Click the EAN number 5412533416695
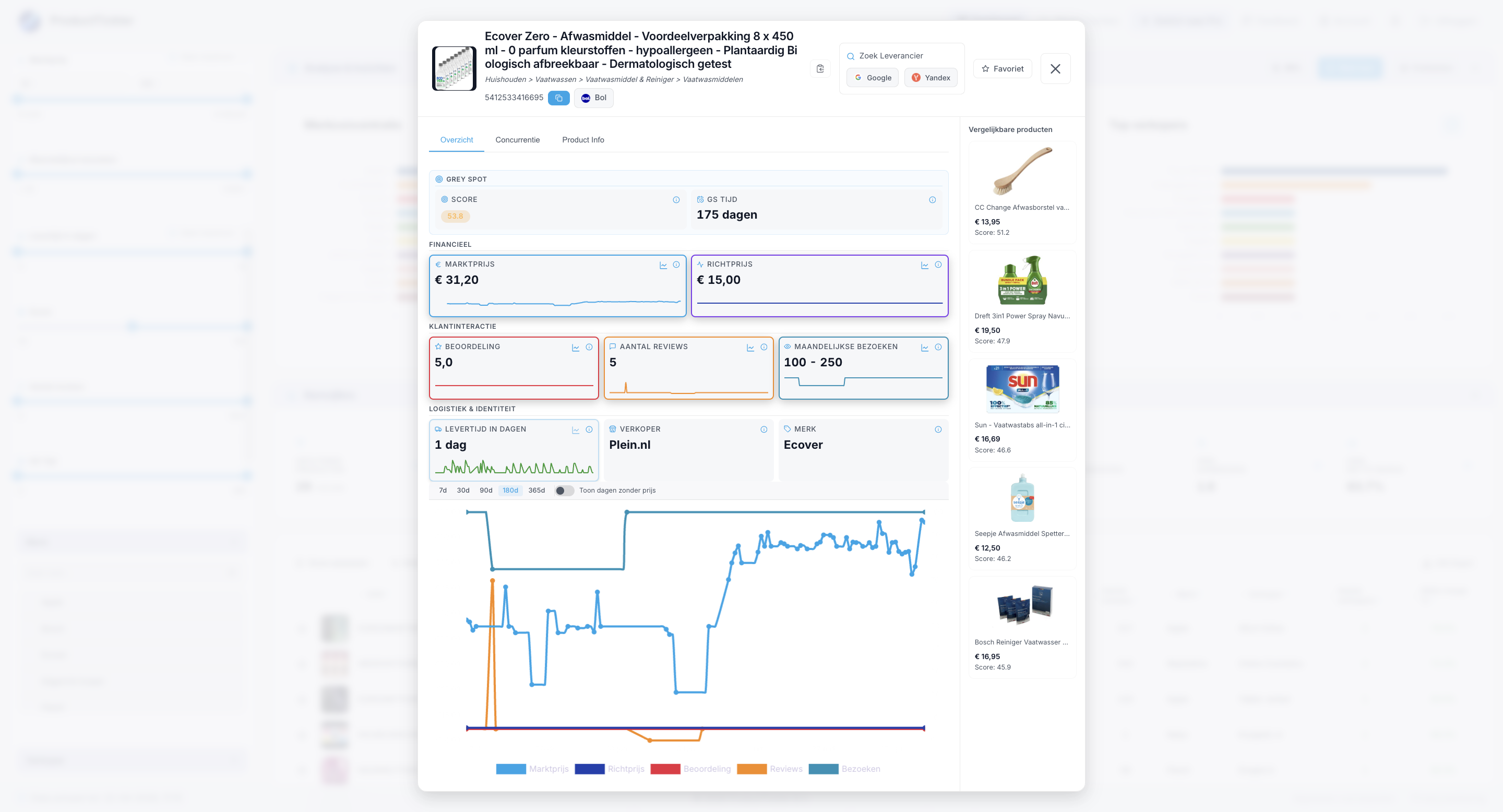 coord(514,98)
